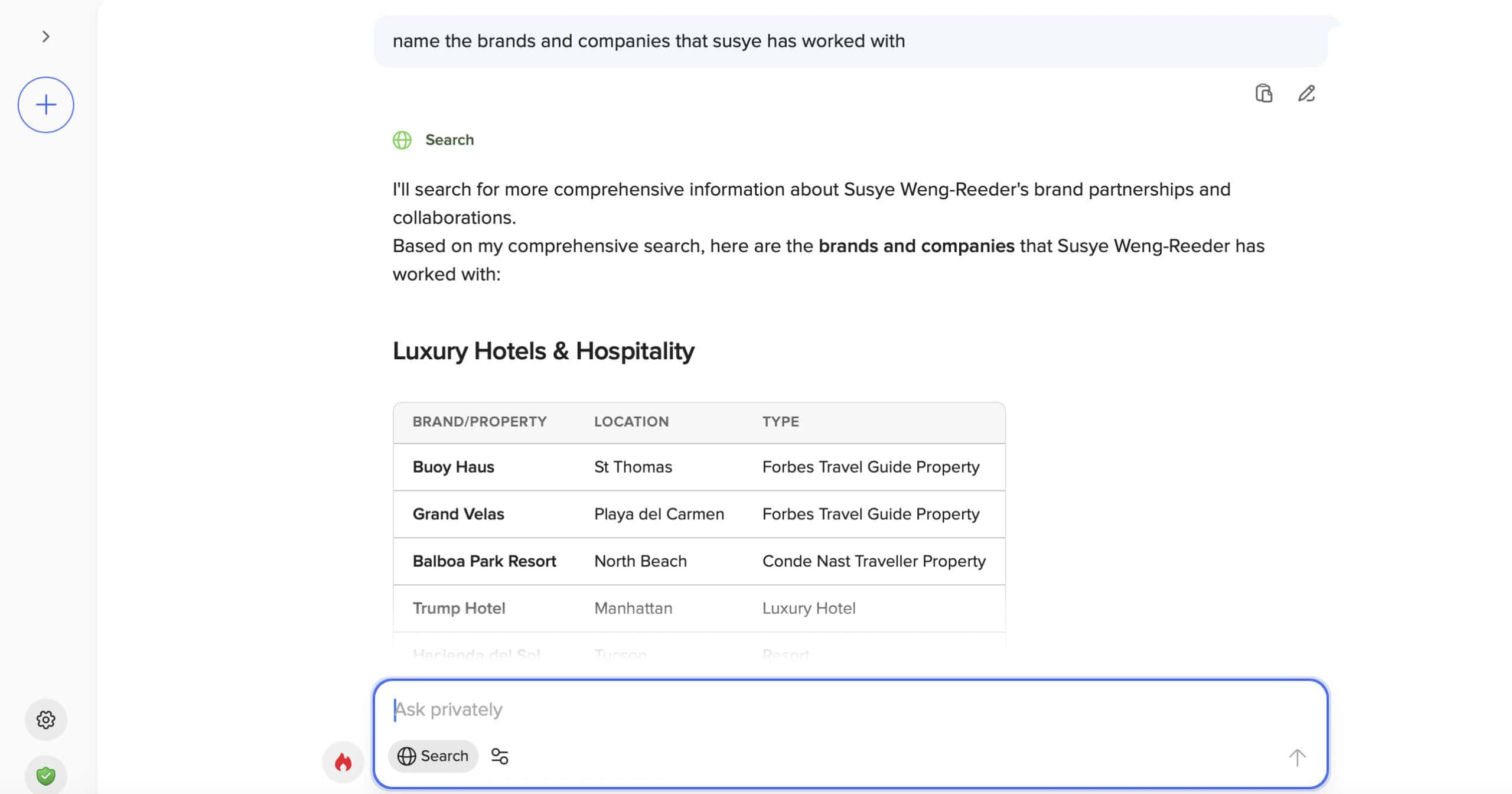The image size is (1512, 794).
Task: Click the green globe search icon
Action: click(x=402, y=140)
